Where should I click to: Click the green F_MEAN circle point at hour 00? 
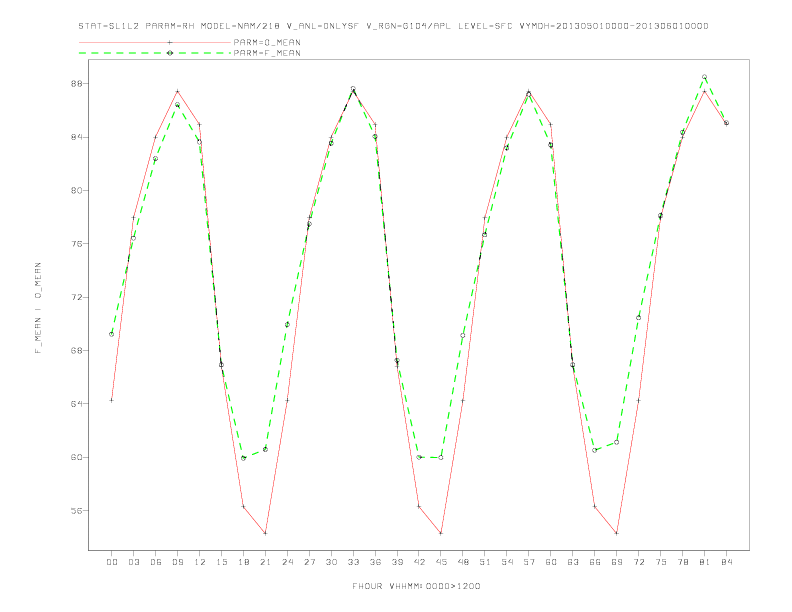[x=112, y=334]
